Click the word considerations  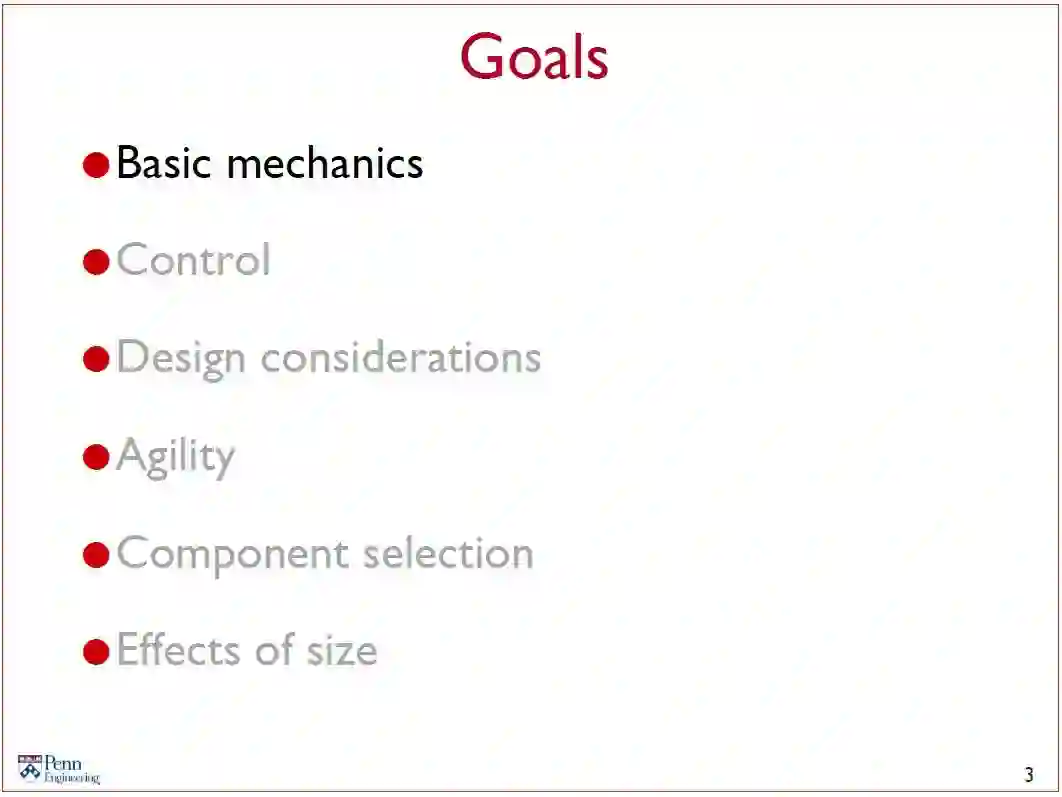[x=401, y=357]
